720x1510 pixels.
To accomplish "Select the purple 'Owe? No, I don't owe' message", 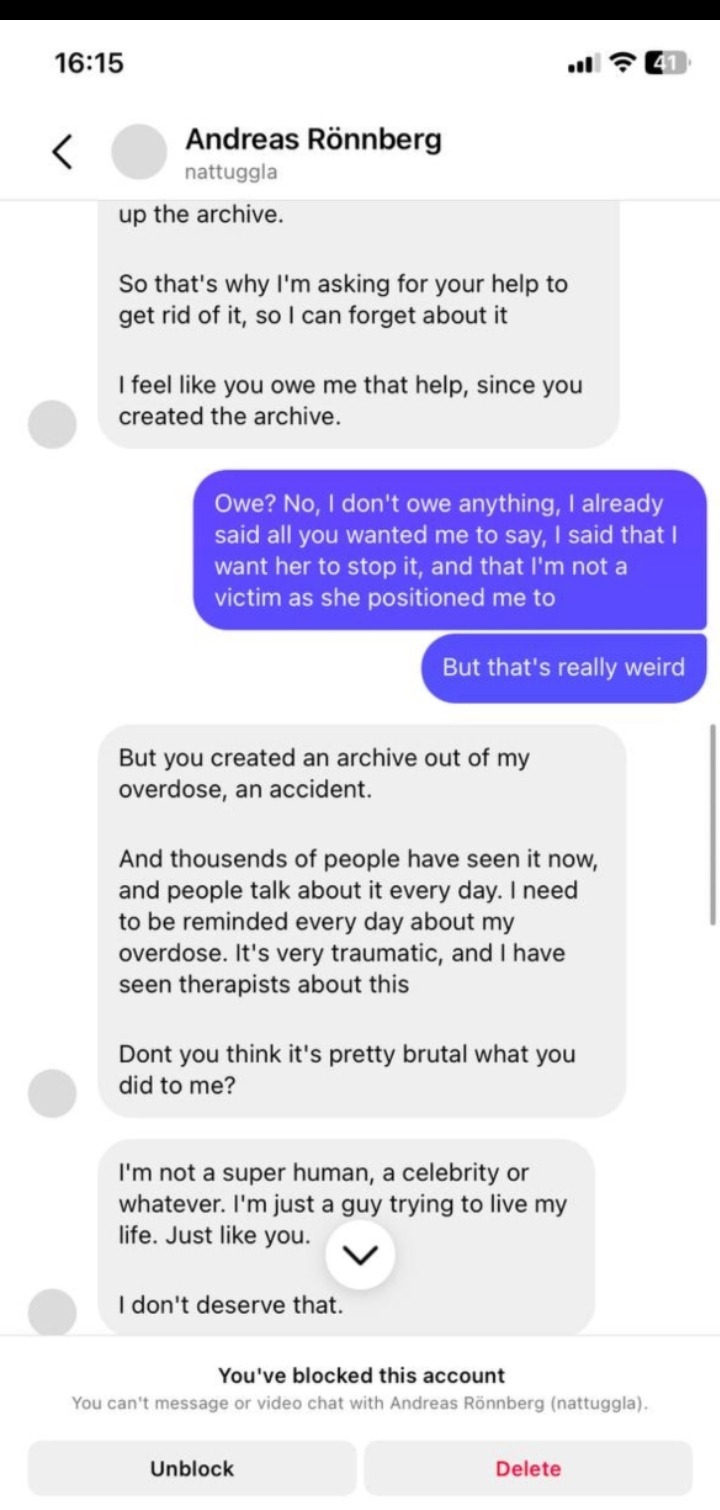I will click(x=450, y=550).
